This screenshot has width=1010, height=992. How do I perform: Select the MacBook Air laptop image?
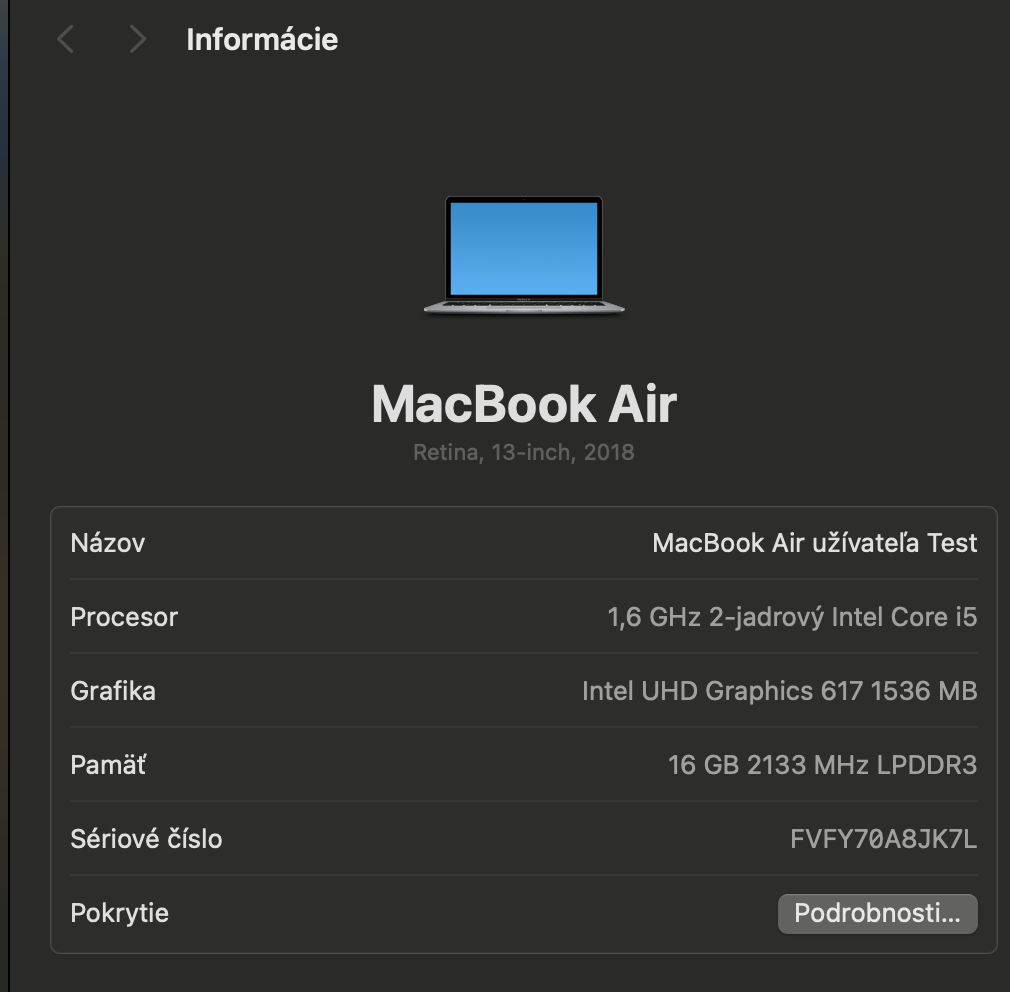(527, 255)
